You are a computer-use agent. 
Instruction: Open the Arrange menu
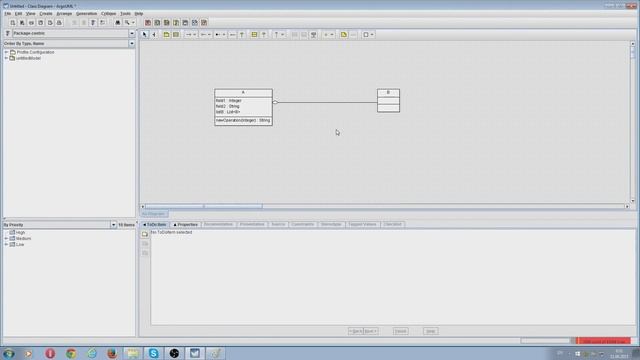(x=64, y=13)
